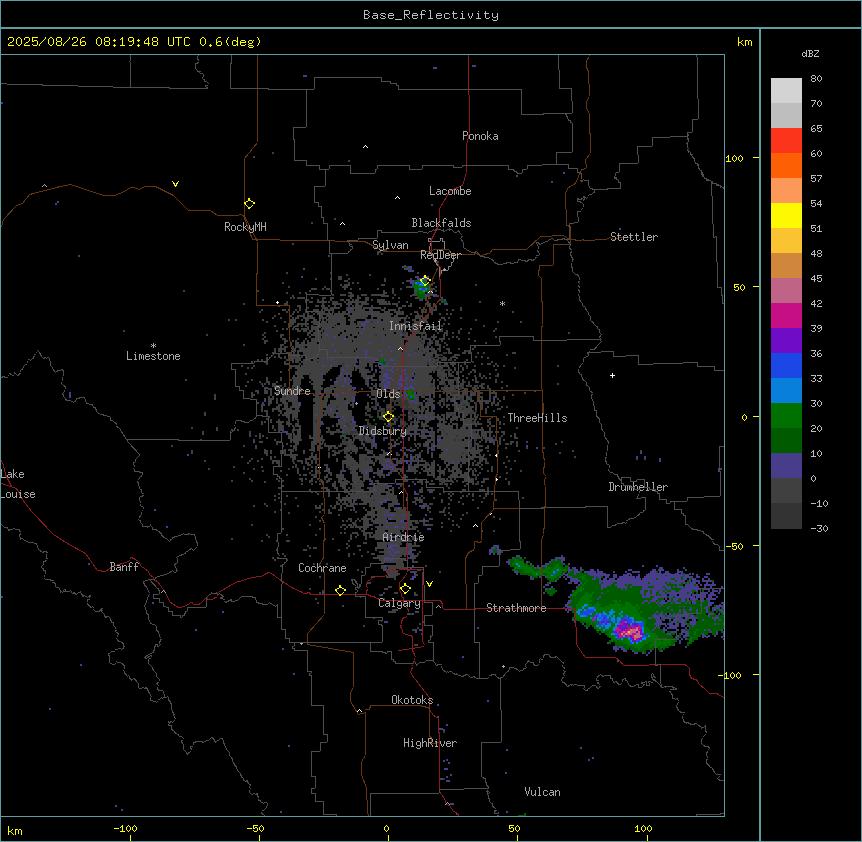Screen dimensions: 862x842
Task: Click the Okotoks label
Action: pos(412,700)
